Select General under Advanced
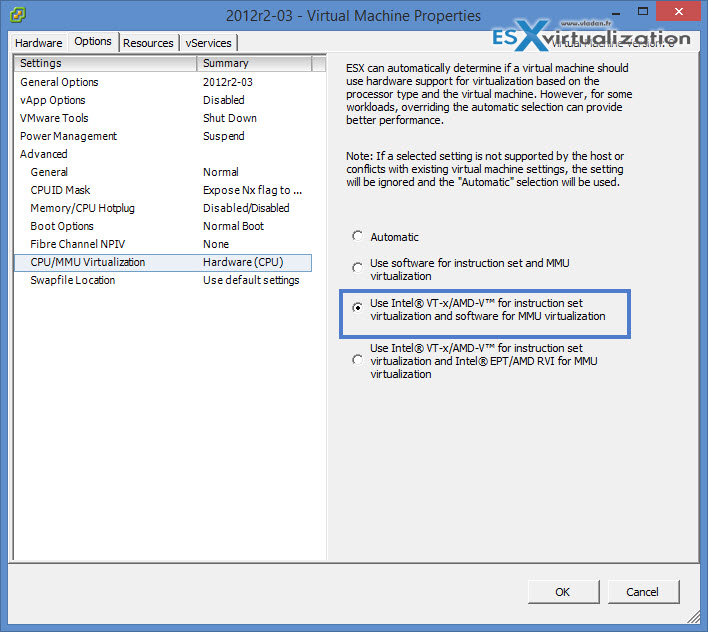Viewport: 708px width, 632px height. pyautogui.click(x=163, y=172)
